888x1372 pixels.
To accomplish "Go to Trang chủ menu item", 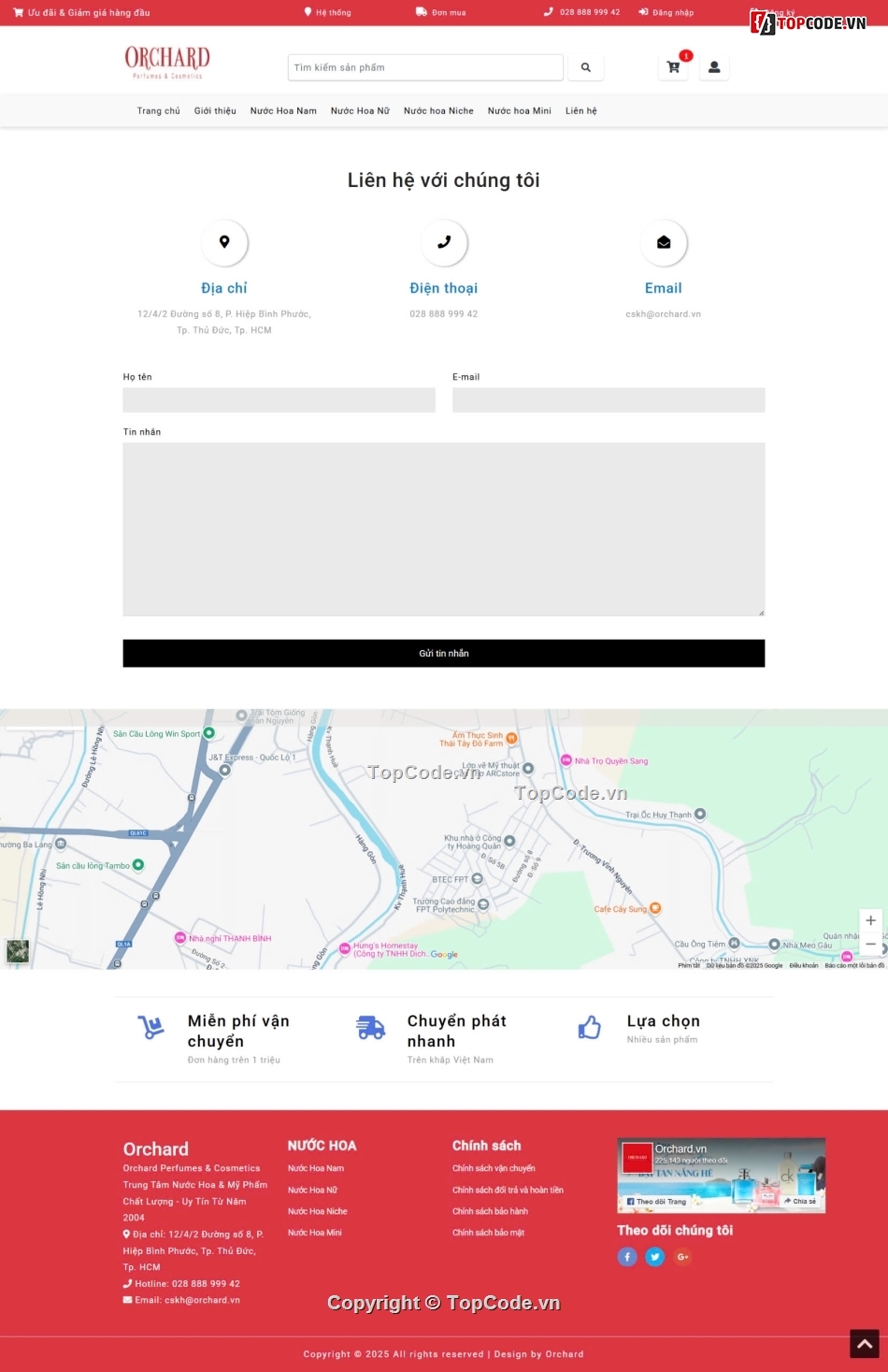I will [x=159, y=110].
